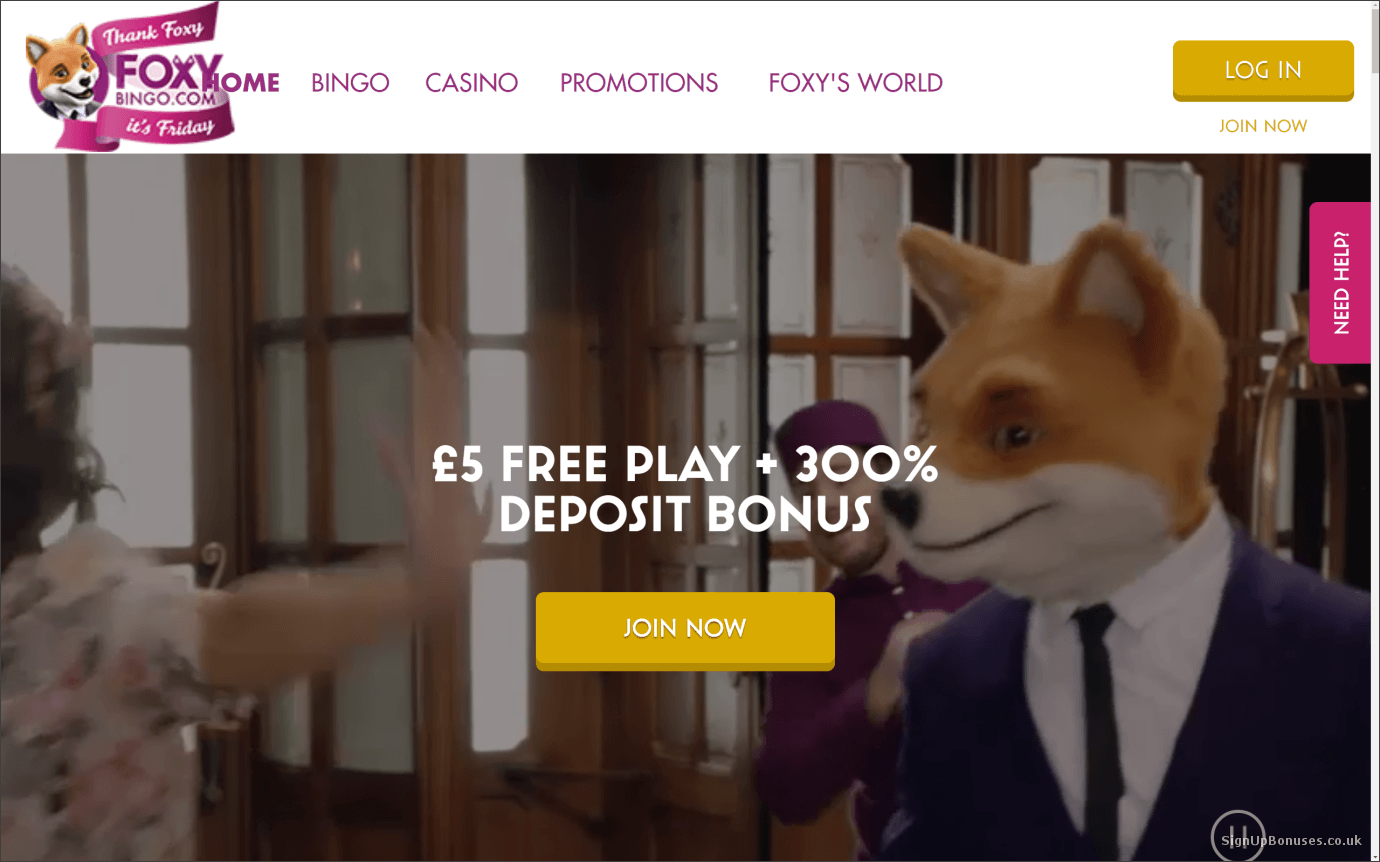Open the pink NEED HELP? side tab
Screen dimensions: 1380x862
(1340, 283)
